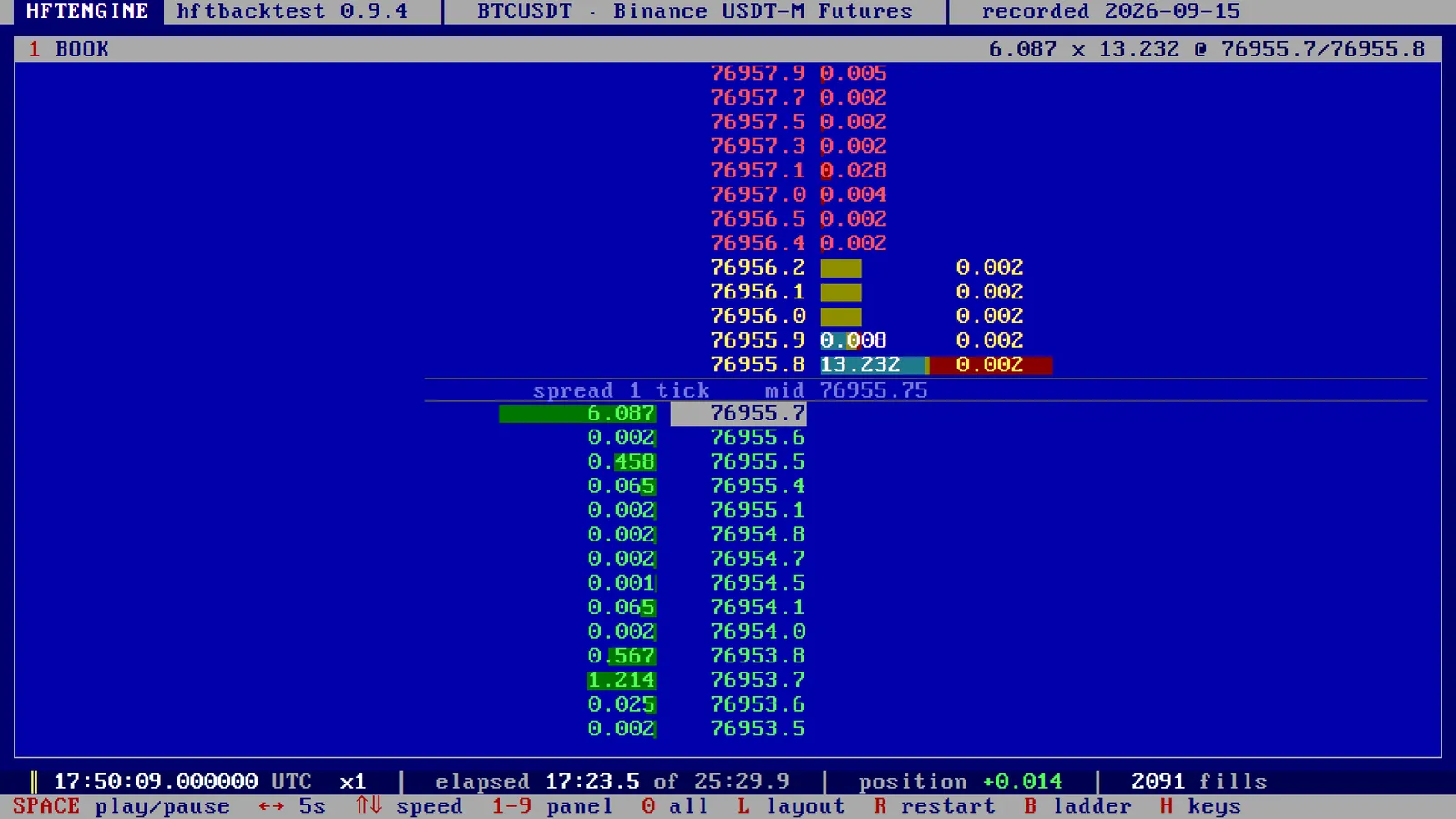The width and height of the screenshot is (1456, 819).
Task: Click the R restart command
Action: click(x=935, y=806)
